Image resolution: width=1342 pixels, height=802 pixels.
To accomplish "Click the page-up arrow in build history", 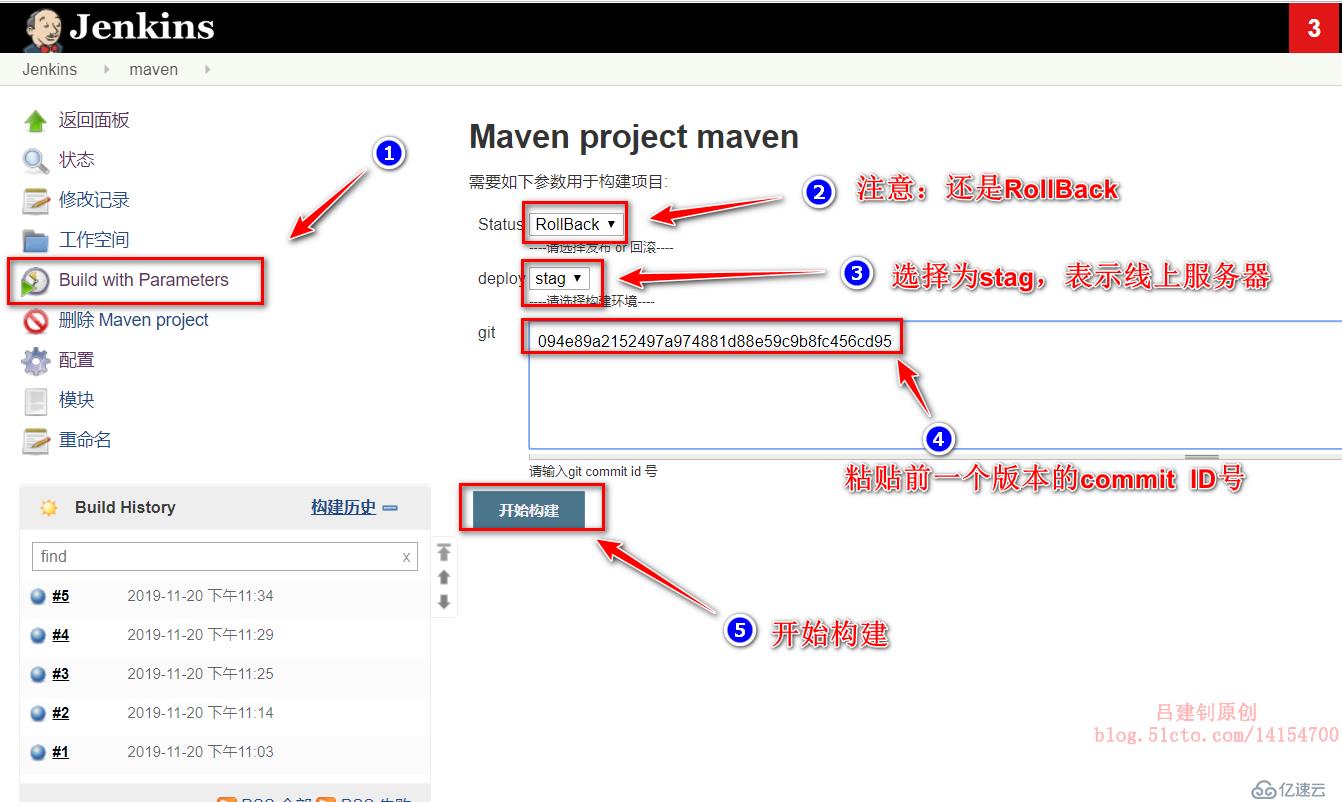I will point(444,577).
